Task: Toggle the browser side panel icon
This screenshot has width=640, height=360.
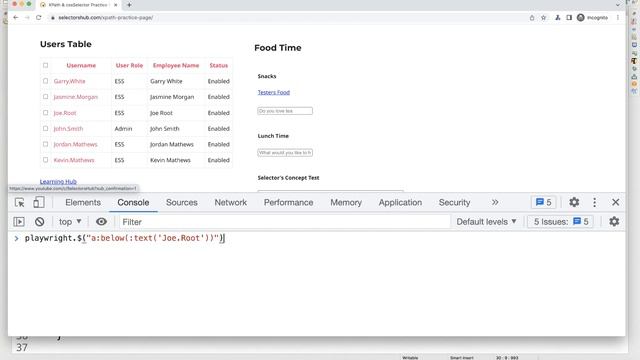Action: [x=569, y=18]
